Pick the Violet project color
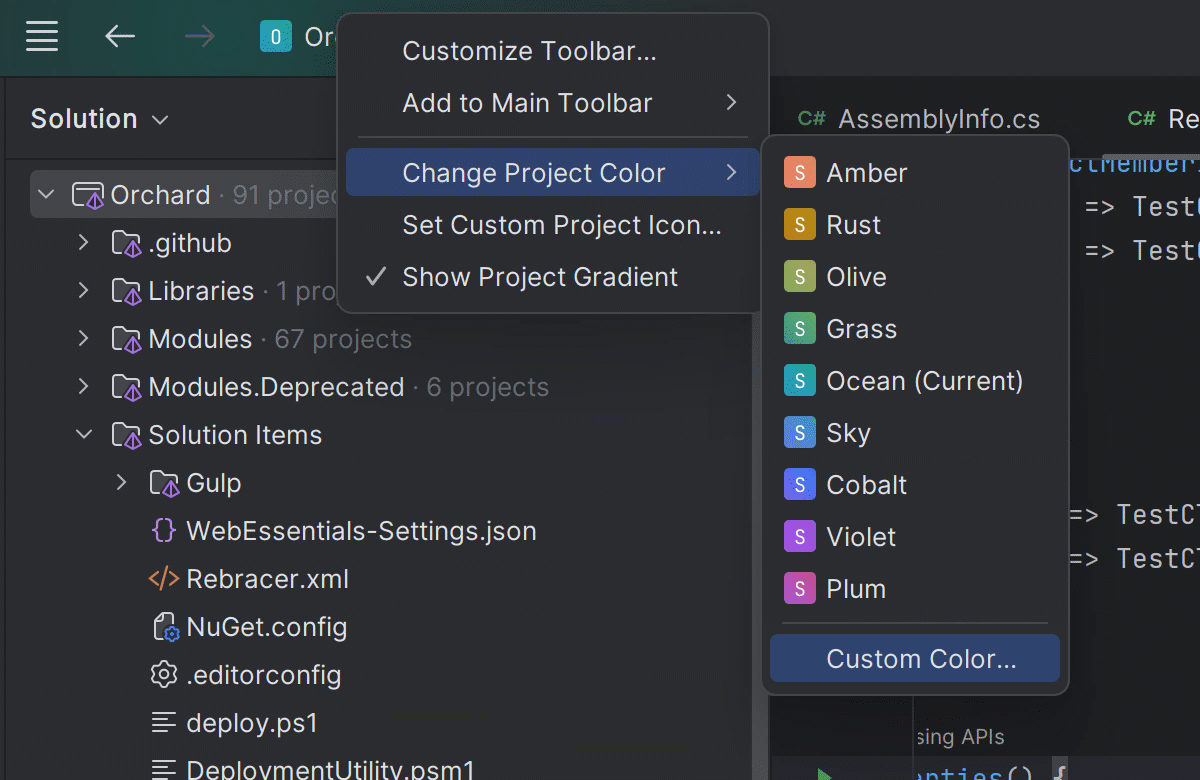Viewport: 1200px width, 780px height. click(861, 537)
